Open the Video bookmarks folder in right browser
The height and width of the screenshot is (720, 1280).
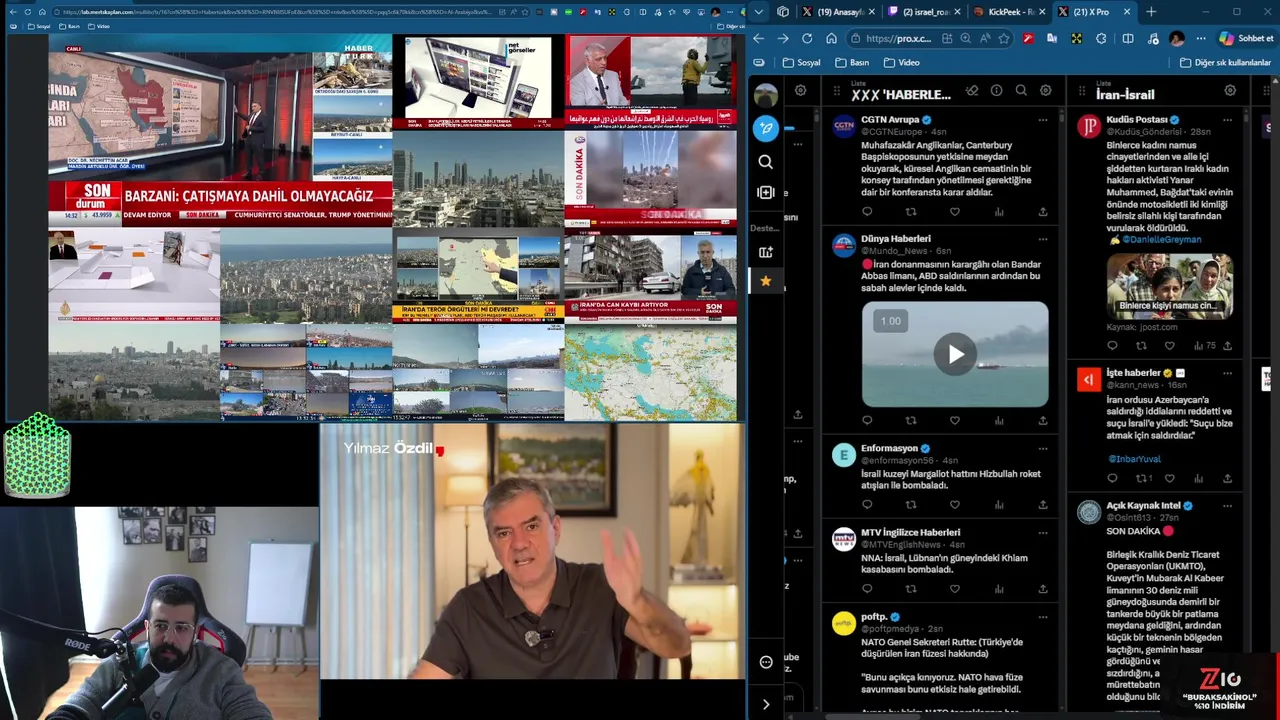pyautogui.click(x=902, y=62)
